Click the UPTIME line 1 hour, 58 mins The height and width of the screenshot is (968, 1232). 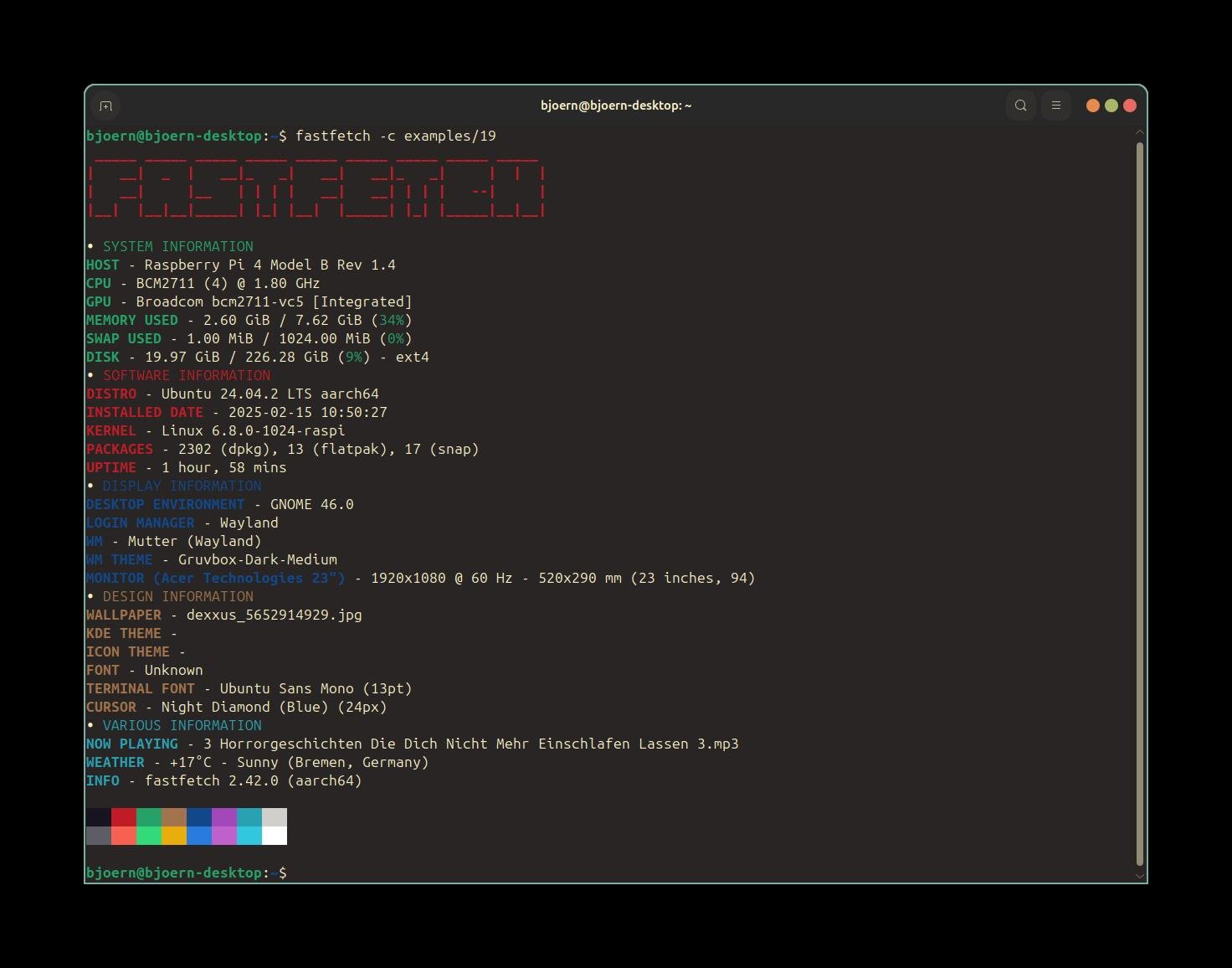click(x=187, y=467)
